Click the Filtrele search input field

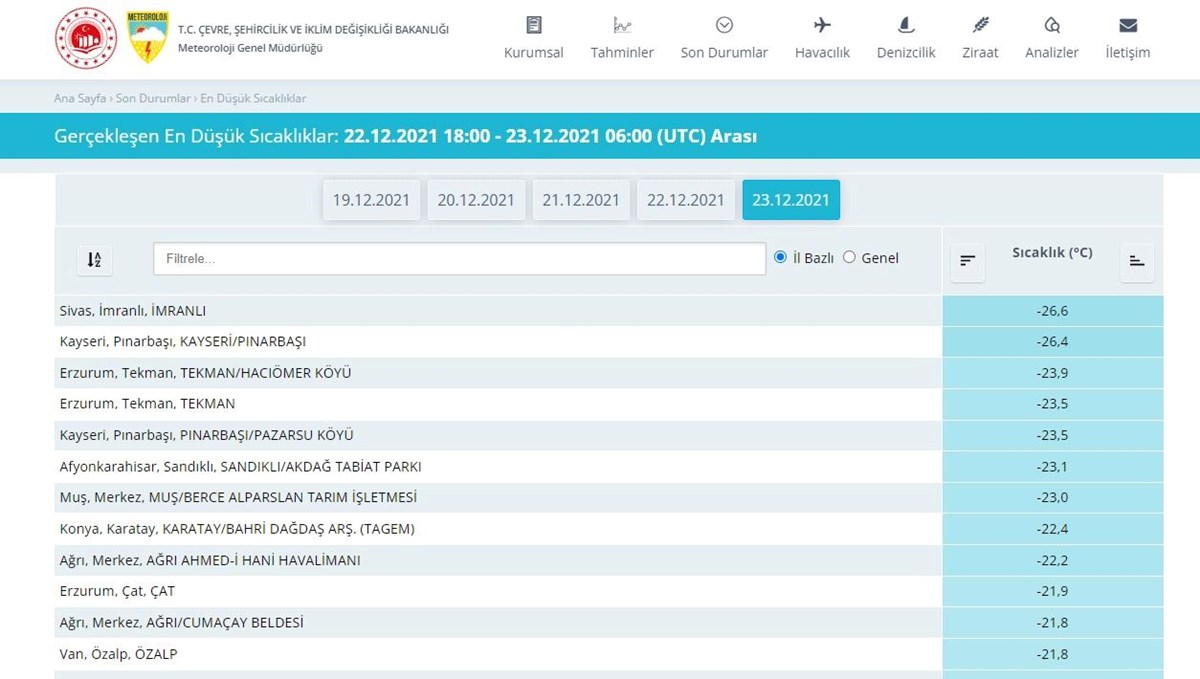point(459,259)
